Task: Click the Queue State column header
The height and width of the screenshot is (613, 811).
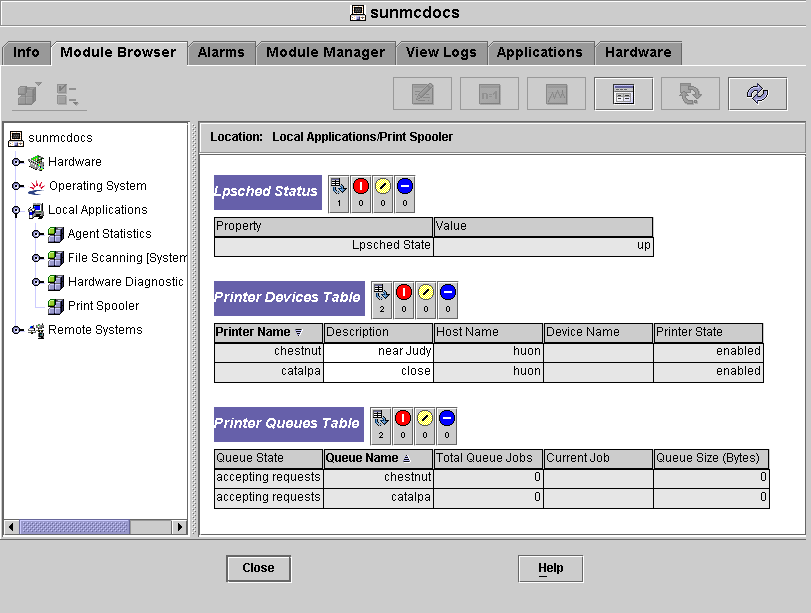Action: [269, 458]
